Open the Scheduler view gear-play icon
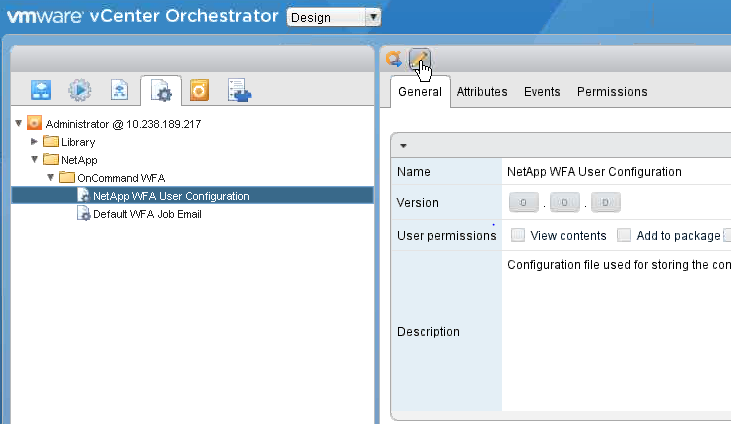 80,90
